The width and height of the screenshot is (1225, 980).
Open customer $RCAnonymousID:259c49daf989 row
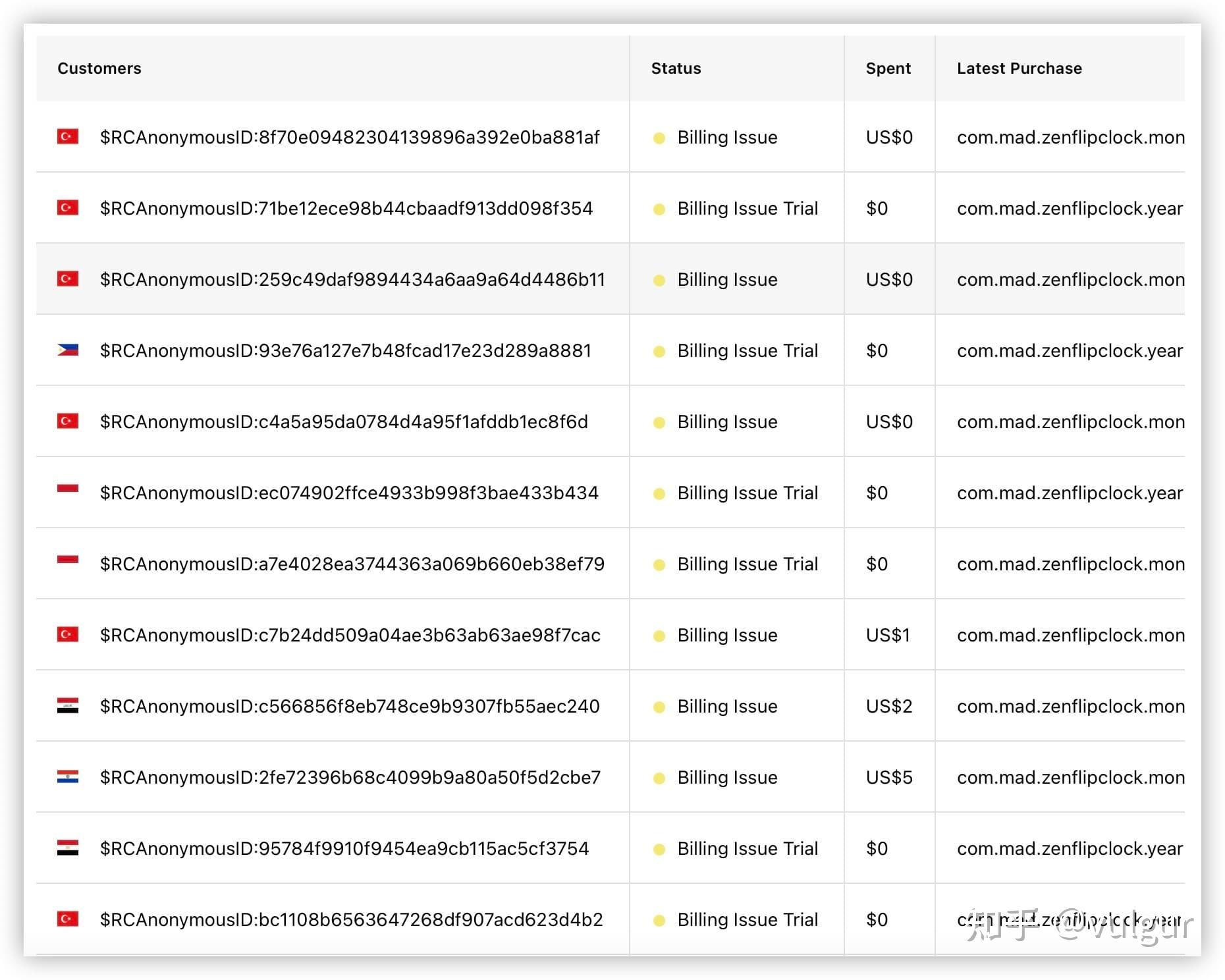pos(352,279)
